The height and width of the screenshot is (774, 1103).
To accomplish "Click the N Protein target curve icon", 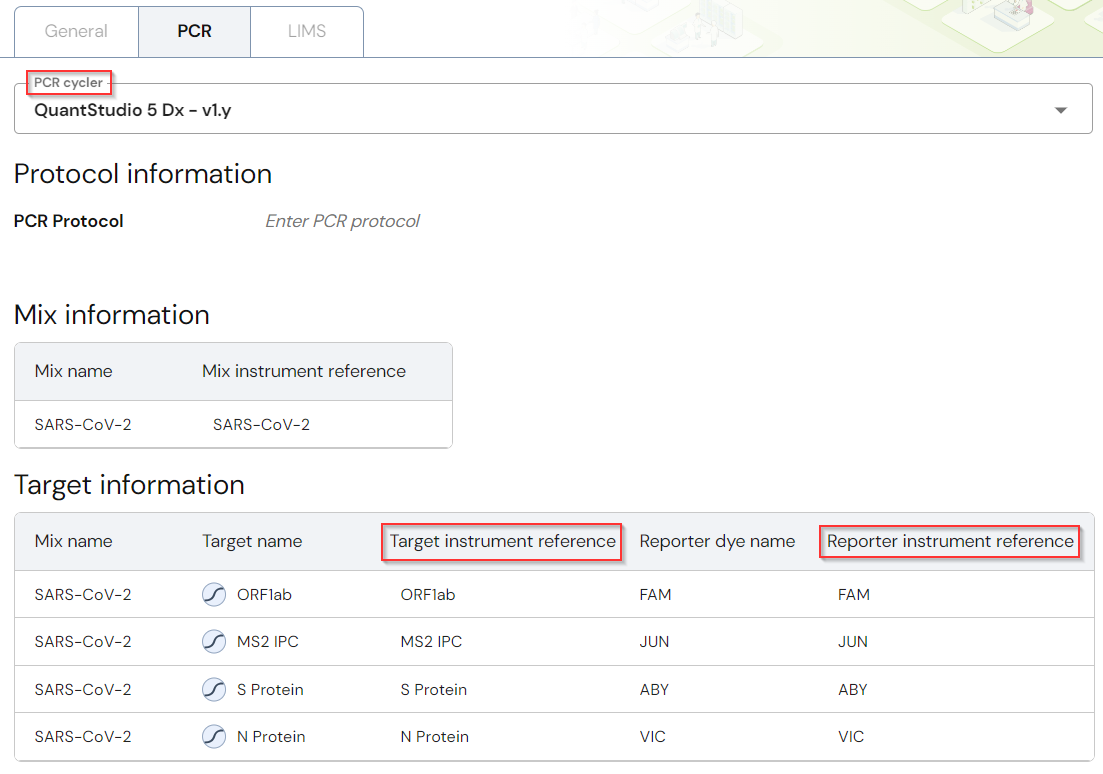I will click(x=214, y=737).
